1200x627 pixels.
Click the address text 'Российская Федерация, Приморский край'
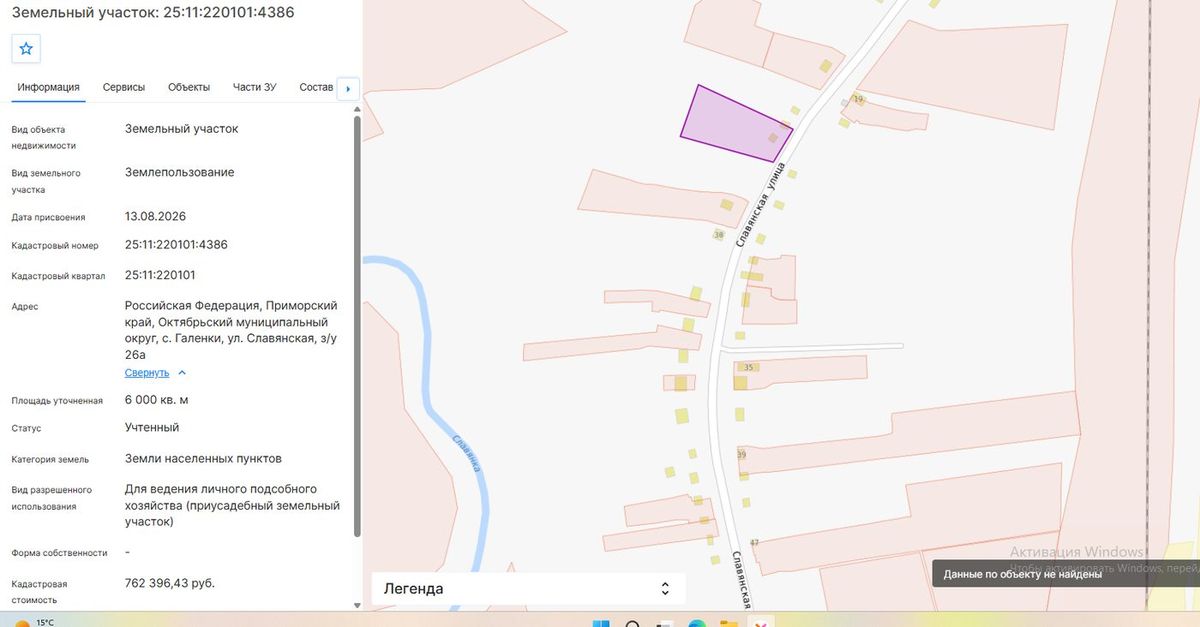[231, 314]
